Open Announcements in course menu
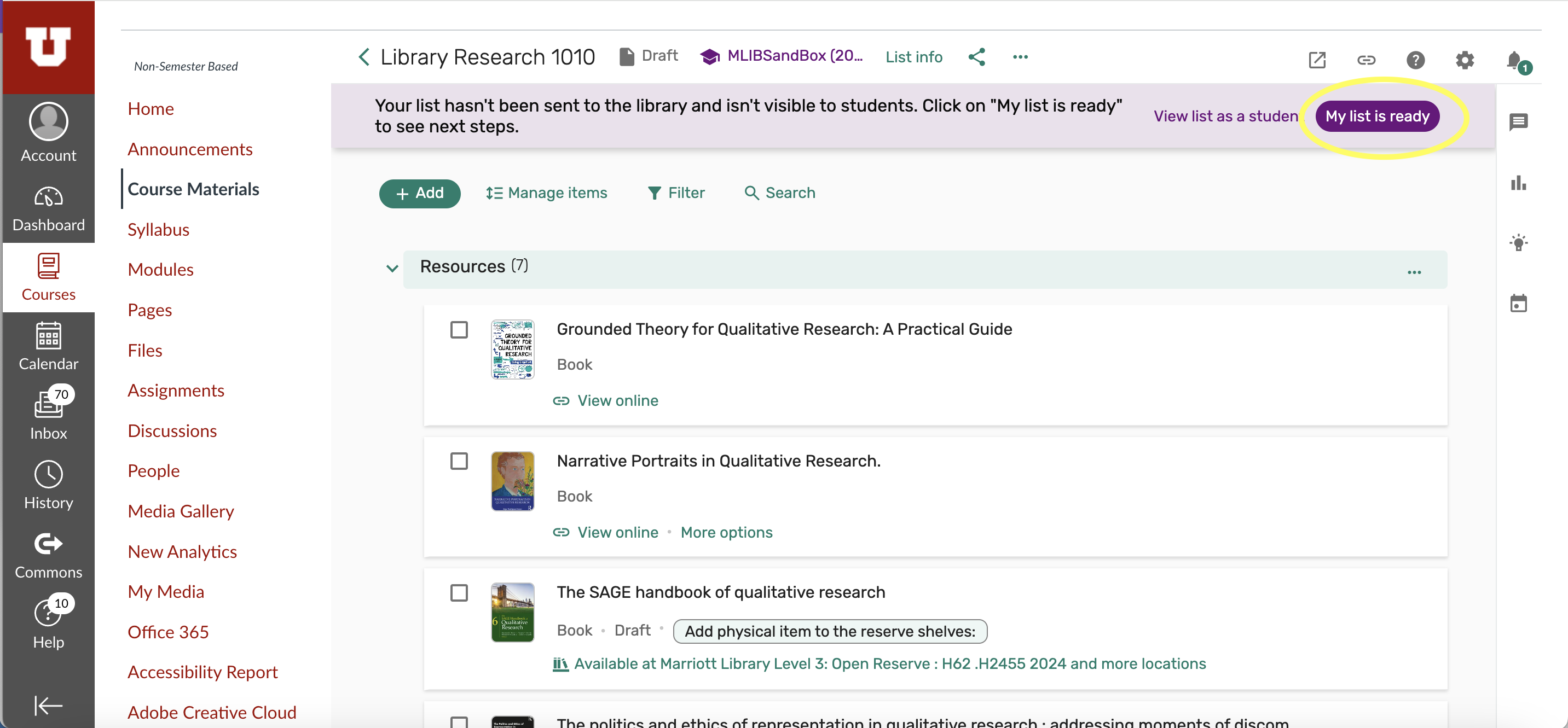The image size is (1568, 728). 190,150
